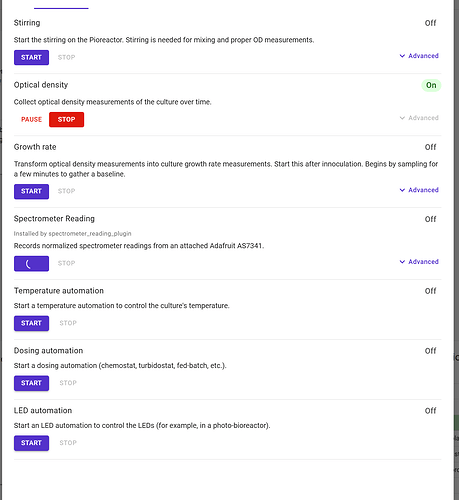Click the disabled Stop button under Temperature automation
The width and height of the screenshot is (459, 500).
tap(68, 323)
